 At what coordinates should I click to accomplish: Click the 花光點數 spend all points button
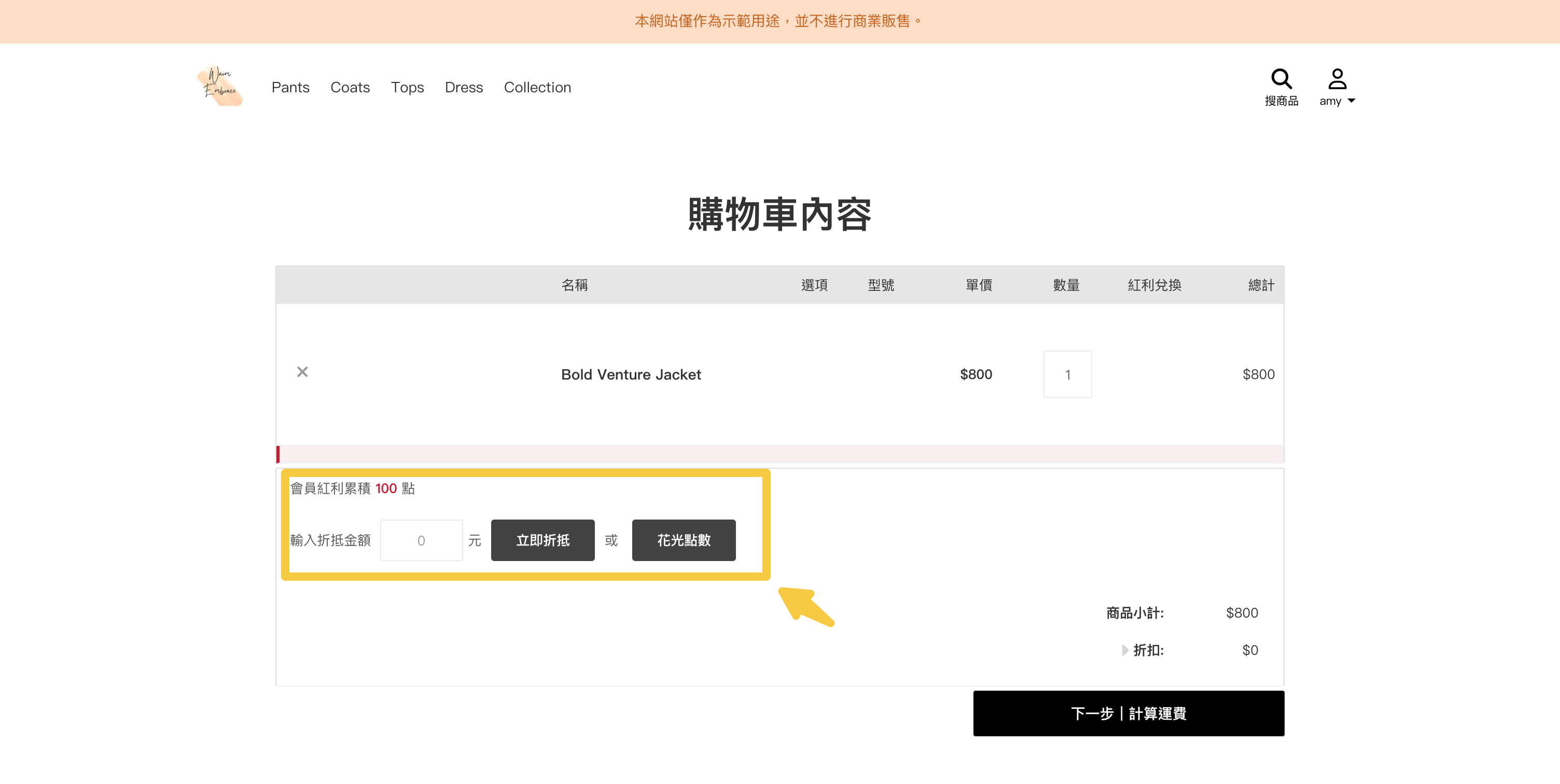tap(683, 540)
